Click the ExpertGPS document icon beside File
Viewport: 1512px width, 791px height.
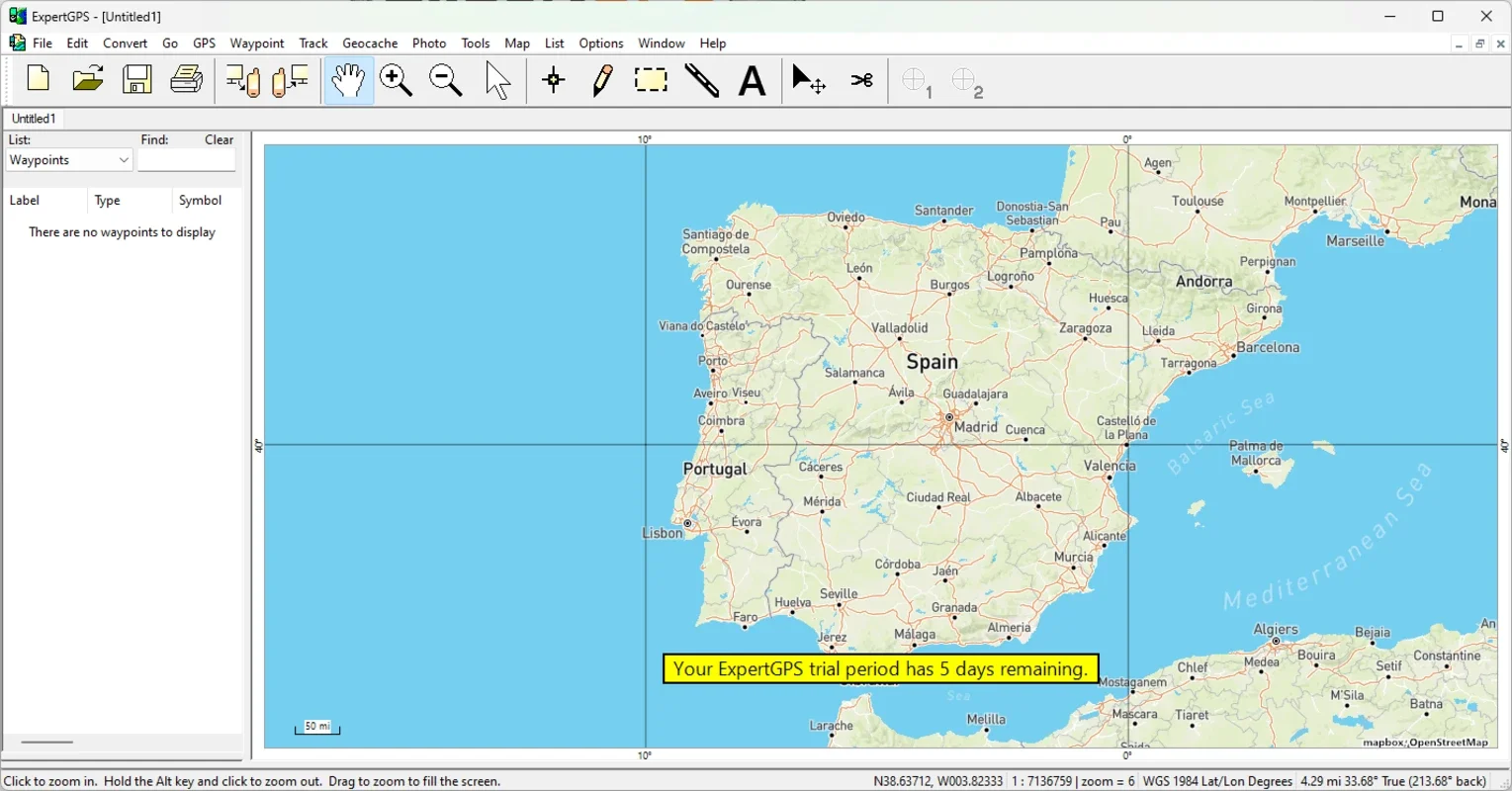click(17, 44)
